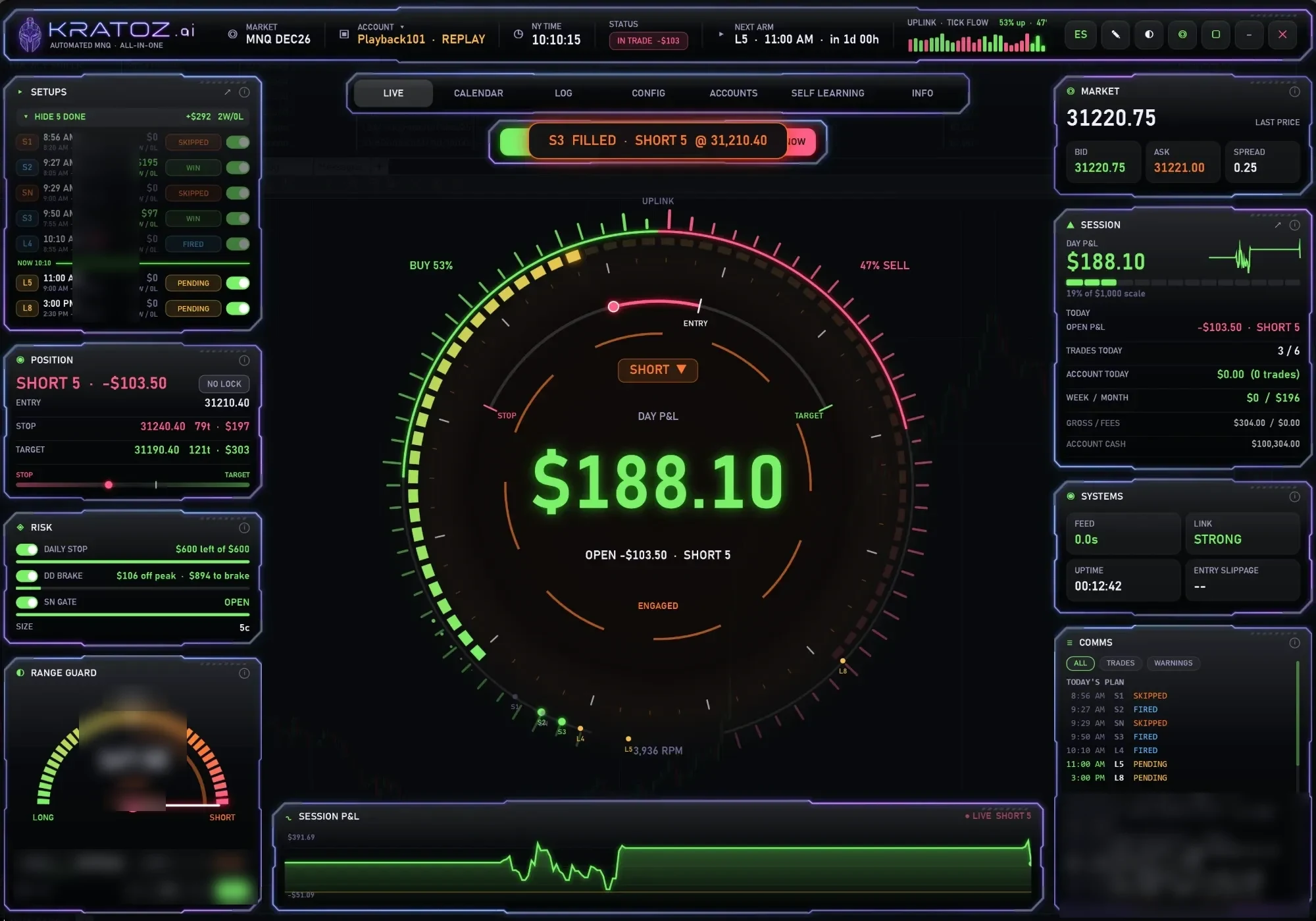1316x921 pixels.
Task: Click the clock icon beside NY Time
Action: (519, 34)
